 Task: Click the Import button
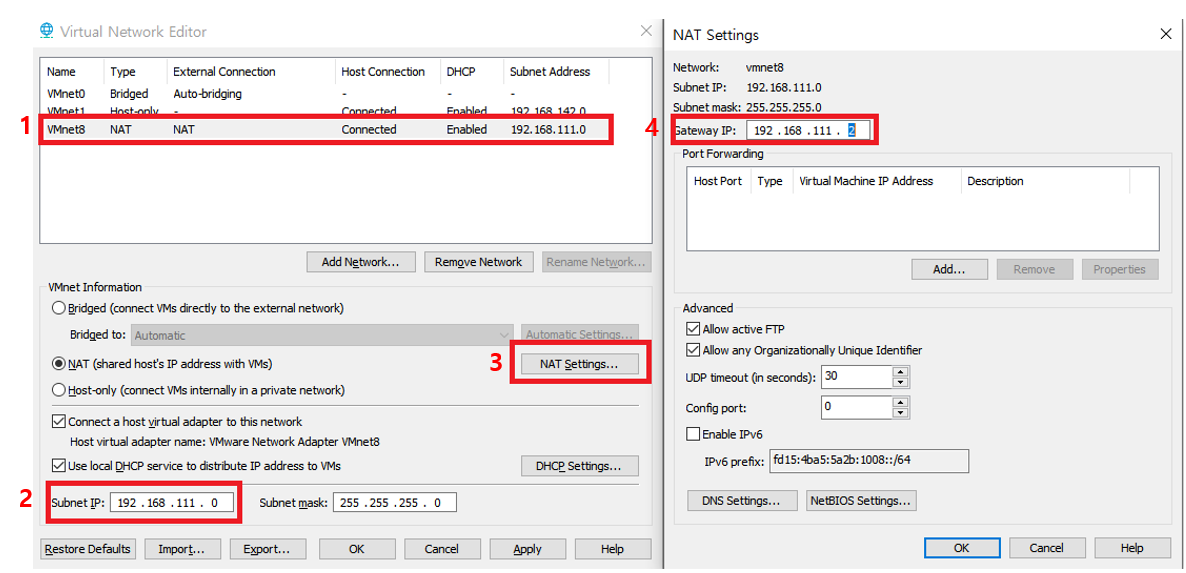pyautogui.click(x=182, y=549)
